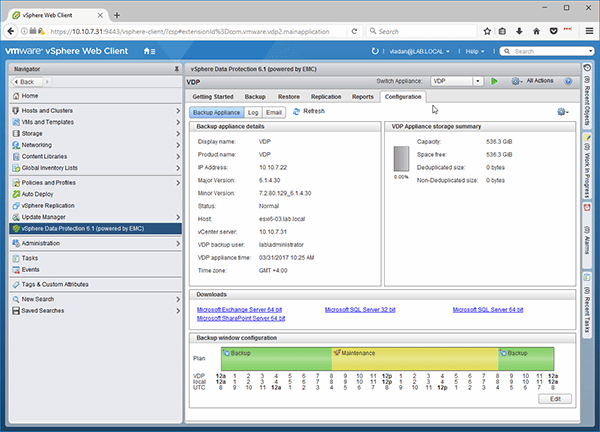600x432 pixels.
Task: Switch to the Log view button
Action: [253, 112]
